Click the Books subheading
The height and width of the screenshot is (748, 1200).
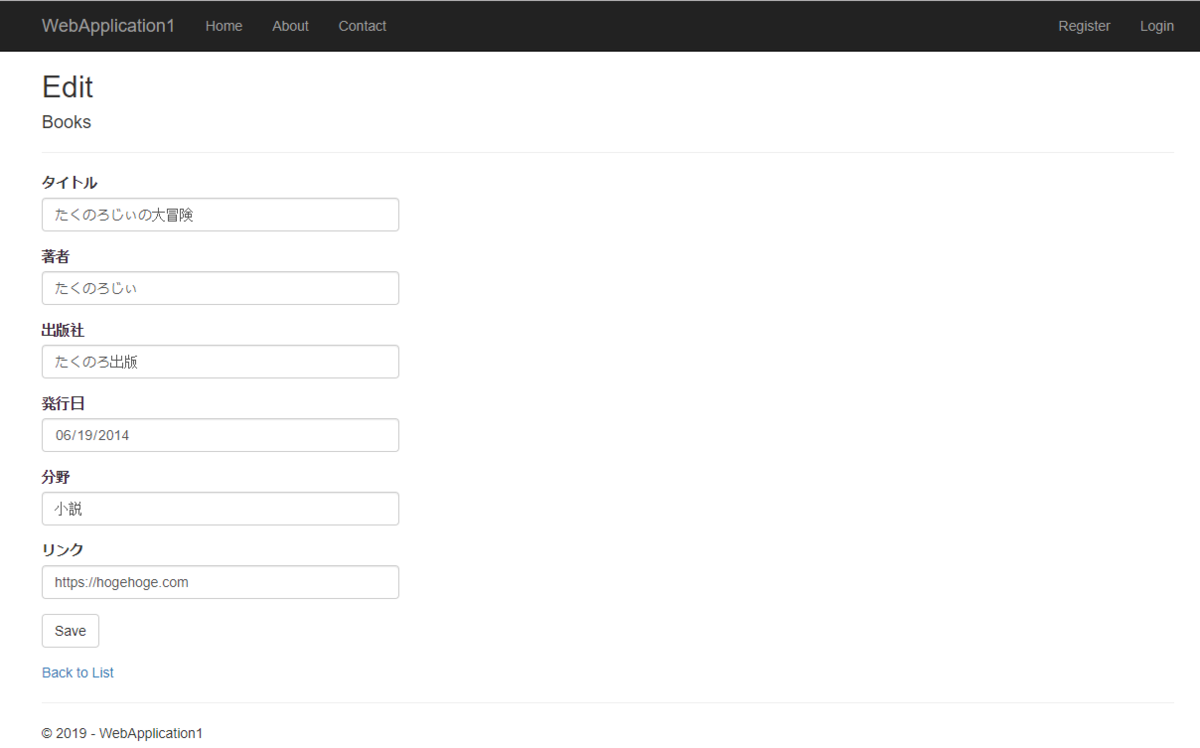[66, 122]
